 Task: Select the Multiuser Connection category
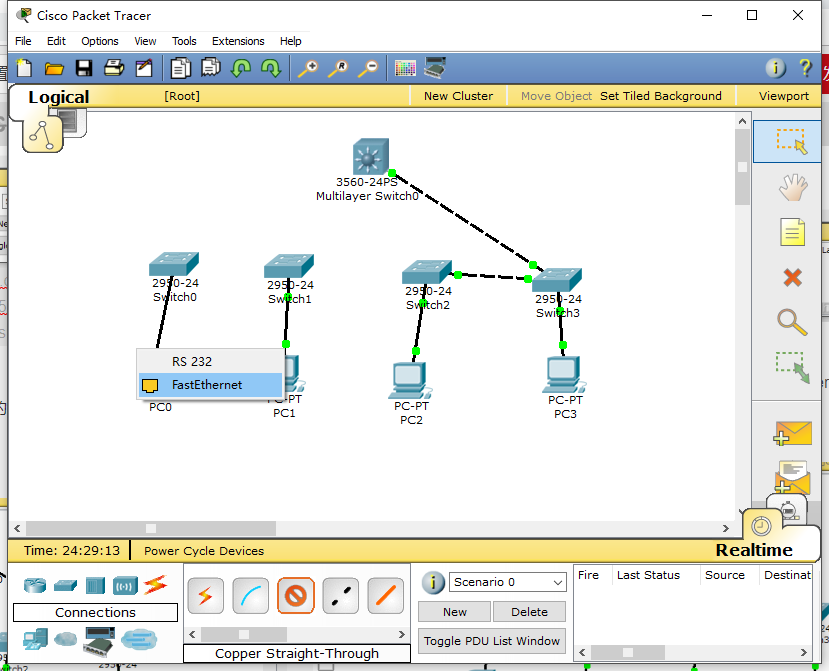(139, 639)
